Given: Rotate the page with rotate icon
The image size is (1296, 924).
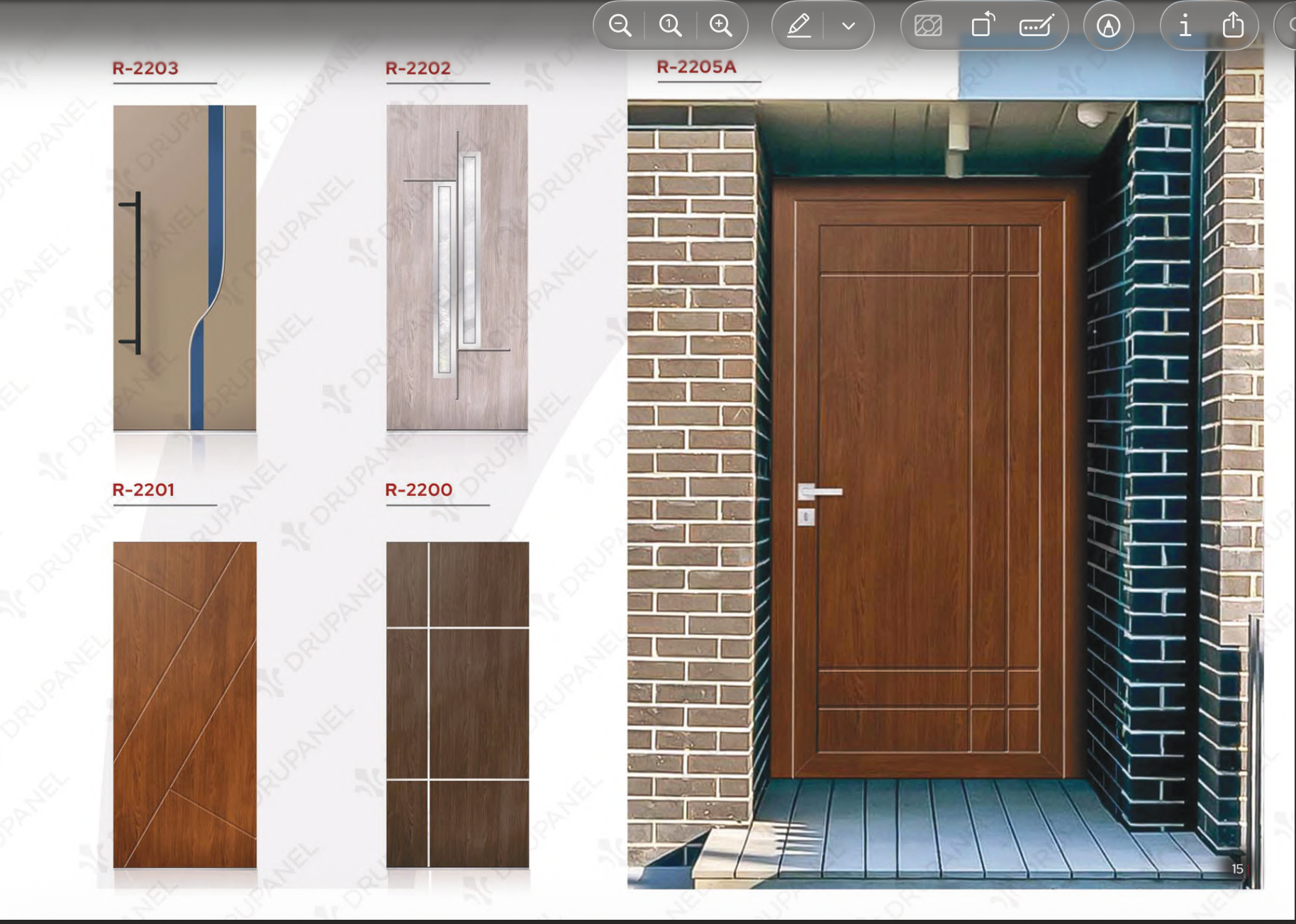Looking at the screenshot, I should pyautogui.click(x=983, y=26).
